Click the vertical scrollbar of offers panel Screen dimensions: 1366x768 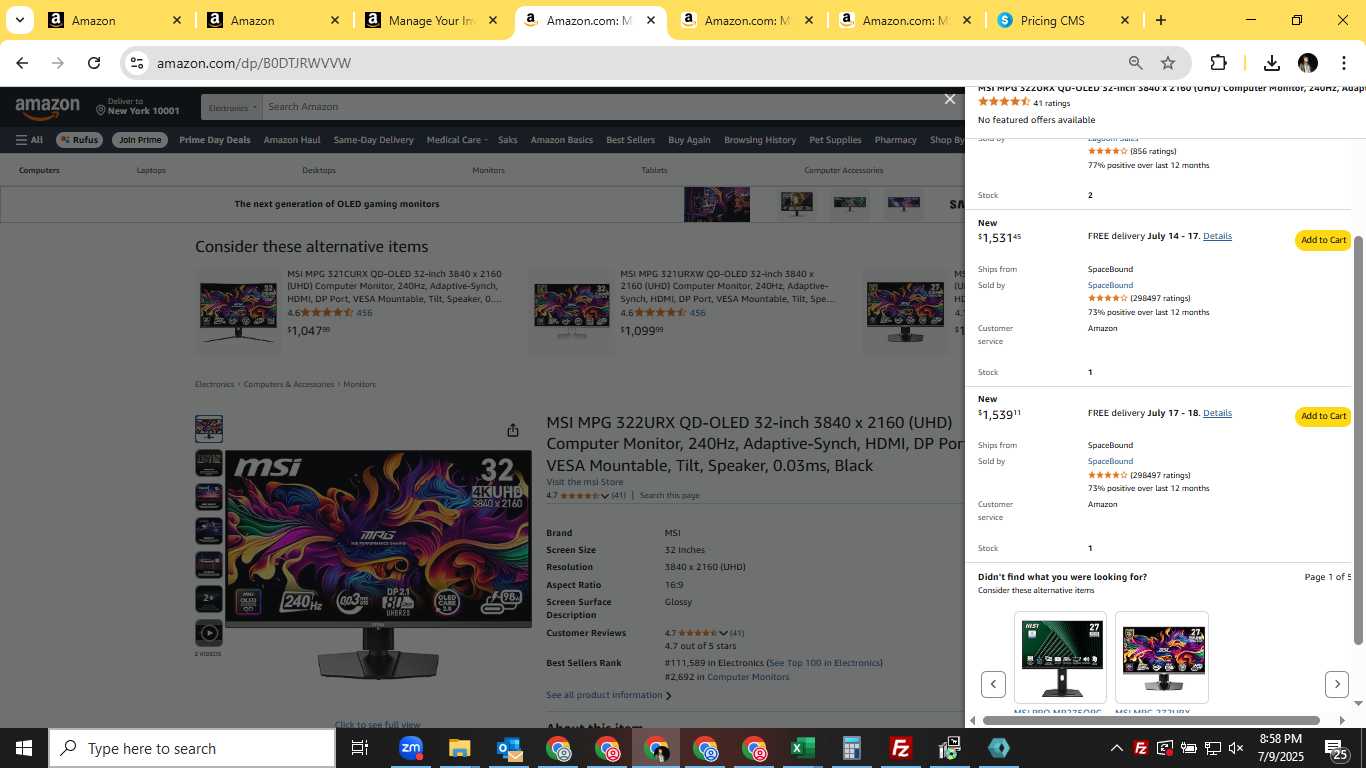click(1358, 440)
